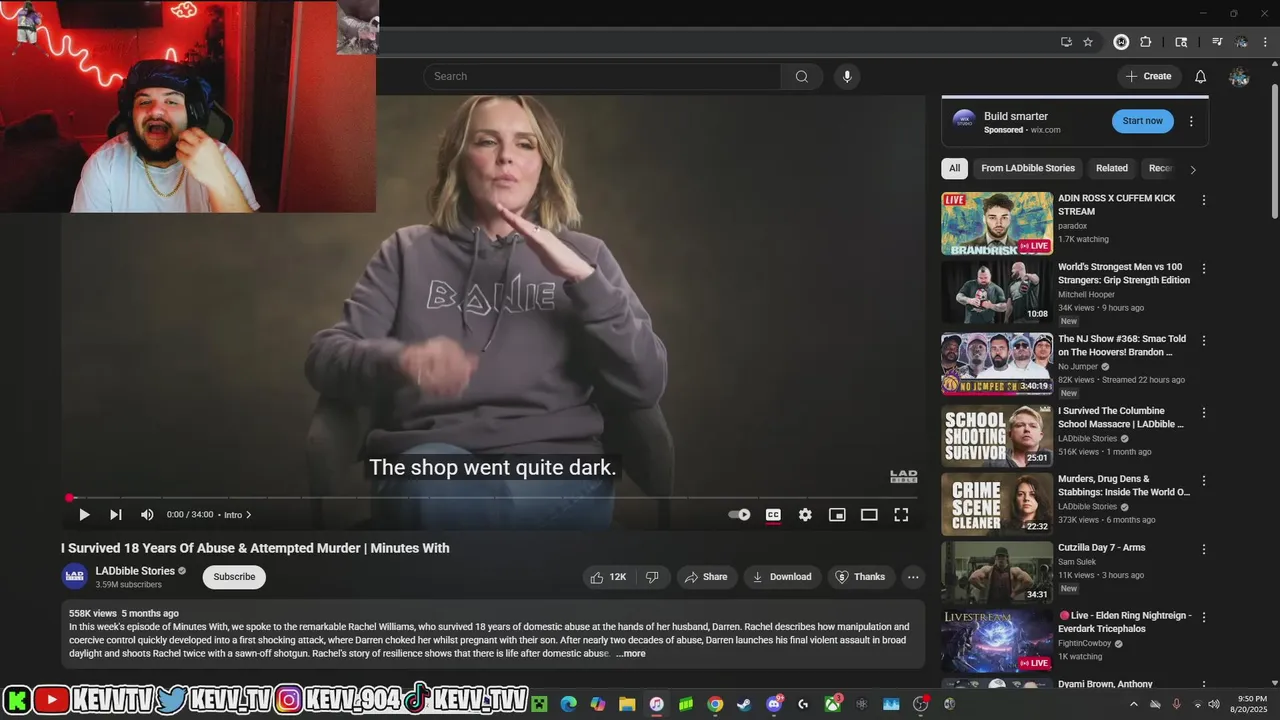Image resolution: width=1280 pixels, height=720 pixels.
Task: Toggle theater mode in the player
Action: pos(869,515)
